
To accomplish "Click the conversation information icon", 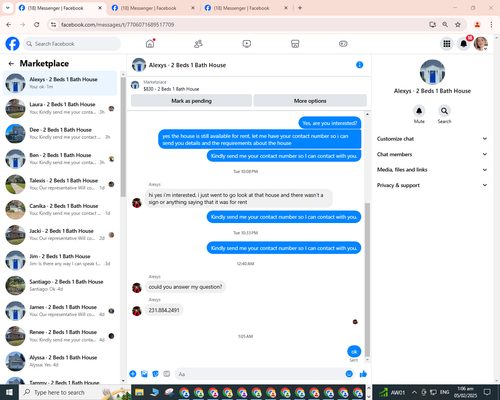I will (x=359, y=65).
